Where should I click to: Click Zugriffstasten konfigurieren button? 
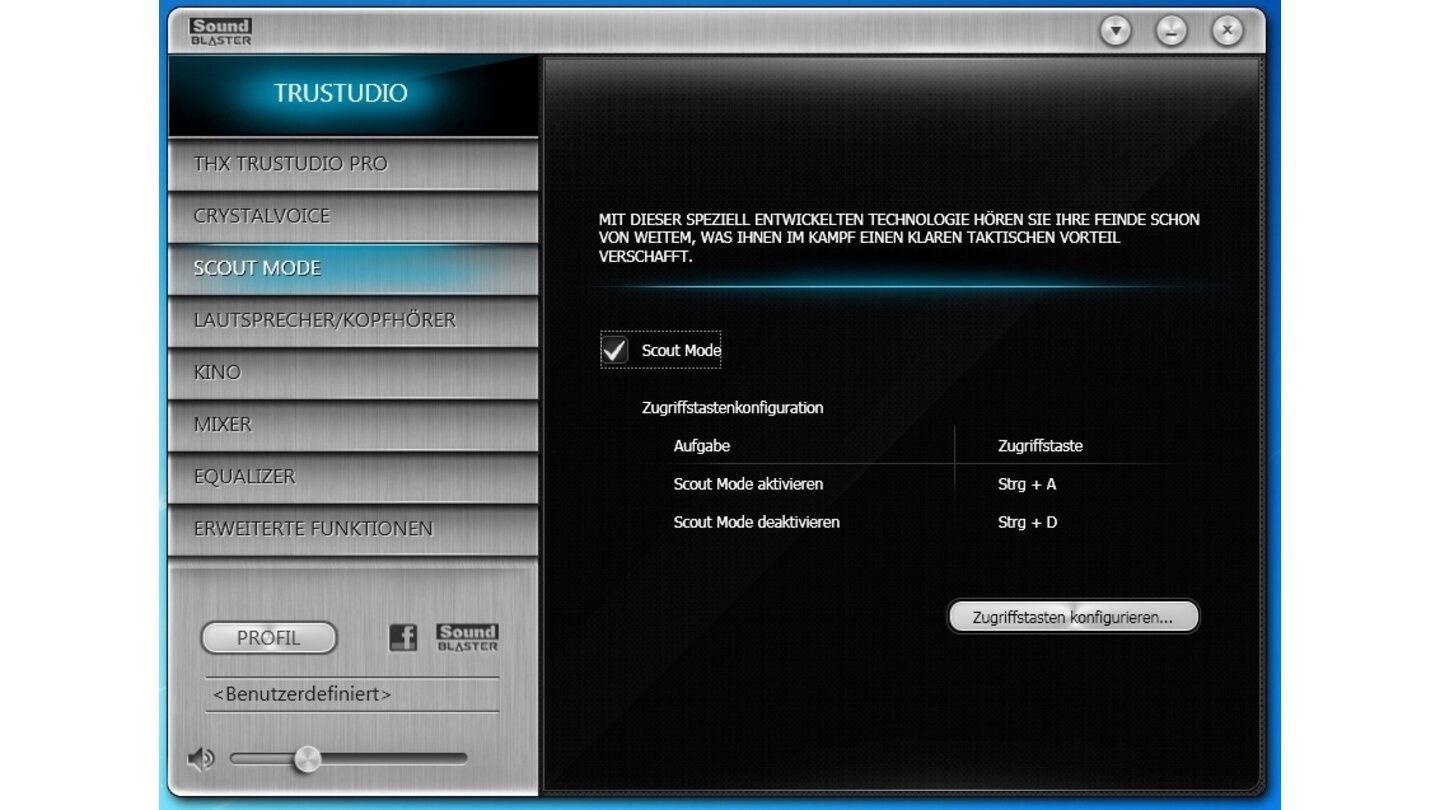point(1072,617)
